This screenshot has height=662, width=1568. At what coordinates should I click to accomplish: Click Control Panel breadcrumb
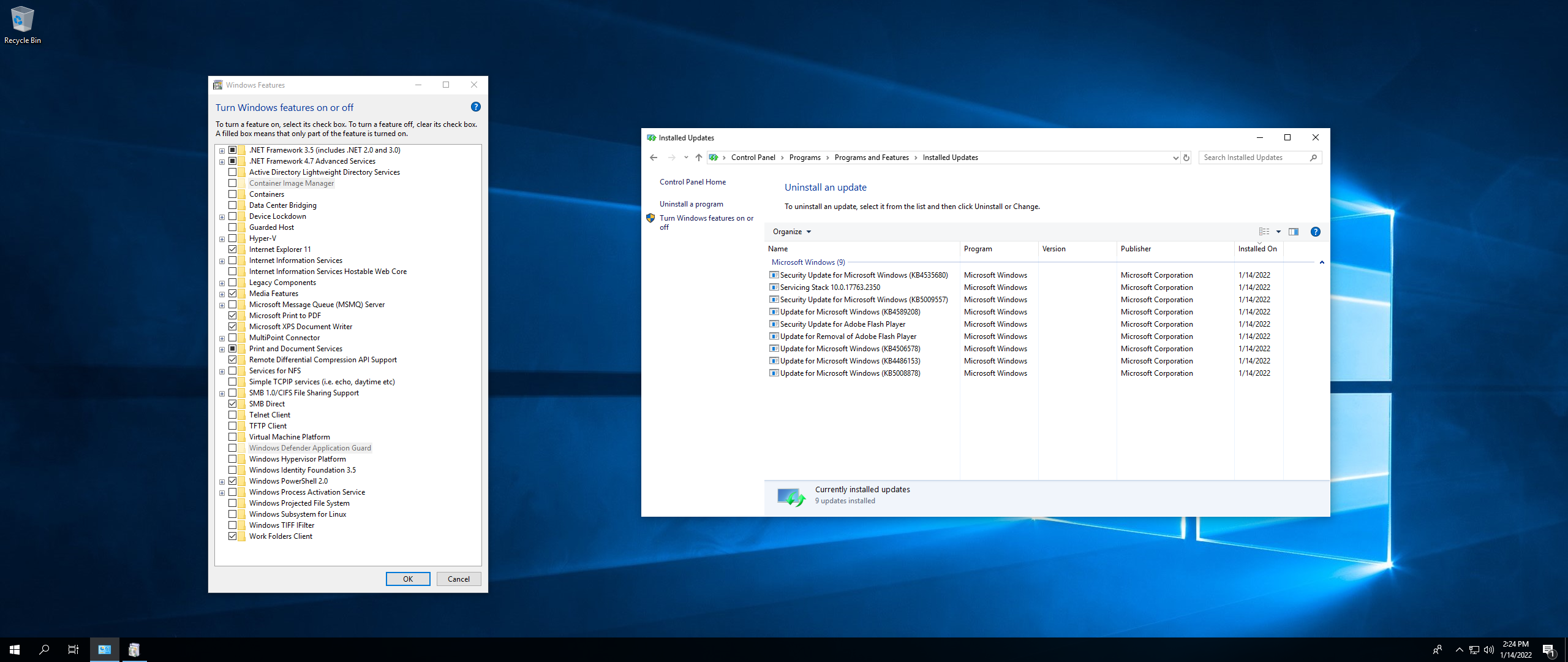click(x=753, y=158)
